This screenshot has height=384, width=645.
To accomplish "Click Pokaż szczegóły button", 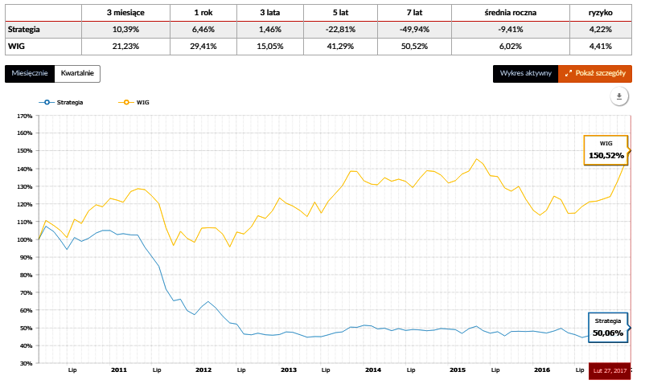I will [x=595, y=74].
